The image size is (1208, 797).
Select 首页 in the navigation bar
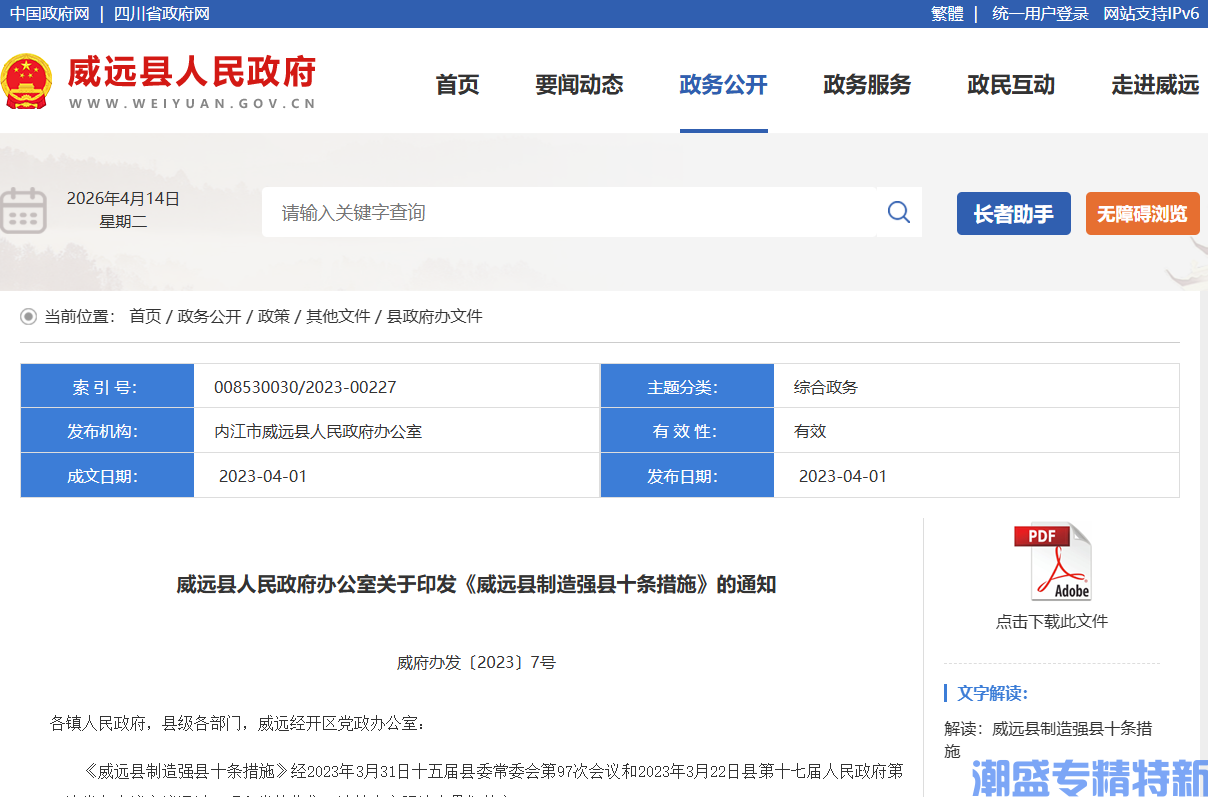pos(457,86)
